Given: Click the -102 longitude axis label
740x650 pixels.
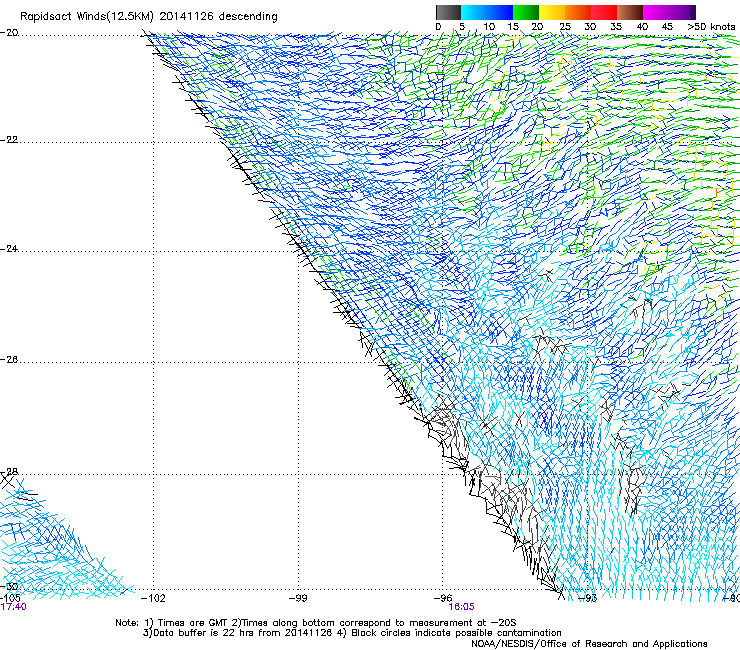Looking at the screenshot, I should pyautogui.click(x=153, y=598).
